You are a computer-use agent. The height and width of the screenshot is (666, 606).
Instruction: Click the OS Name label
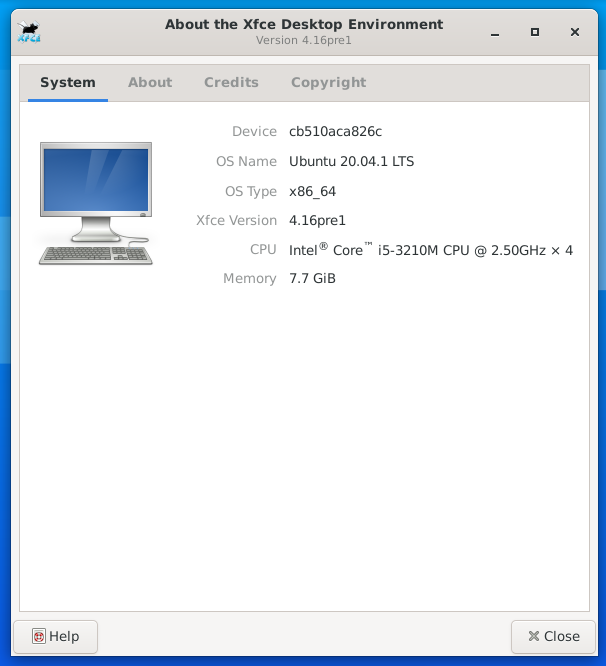tap(246, 161)
